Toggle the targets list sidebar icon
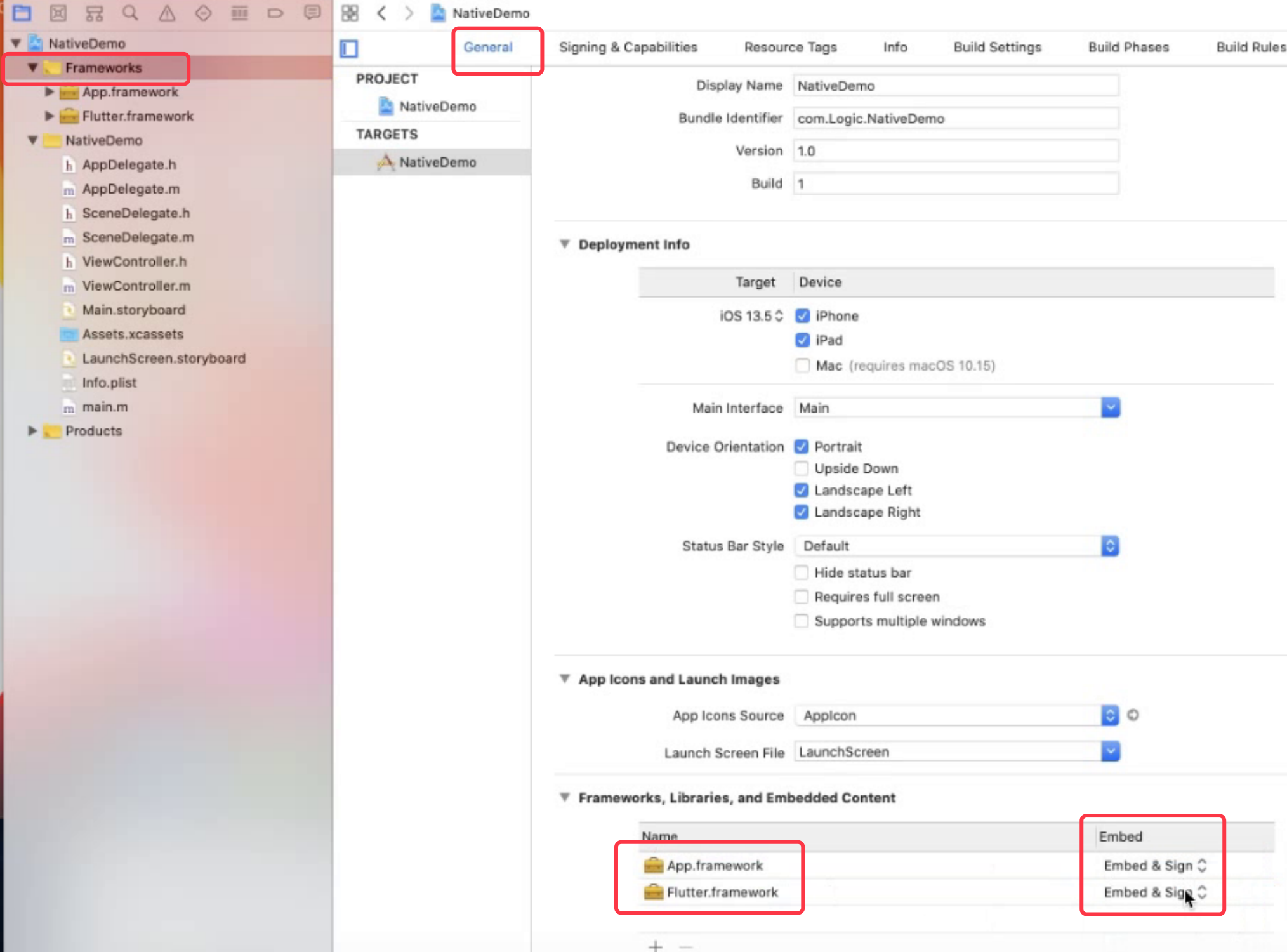 tap(349, 48)
